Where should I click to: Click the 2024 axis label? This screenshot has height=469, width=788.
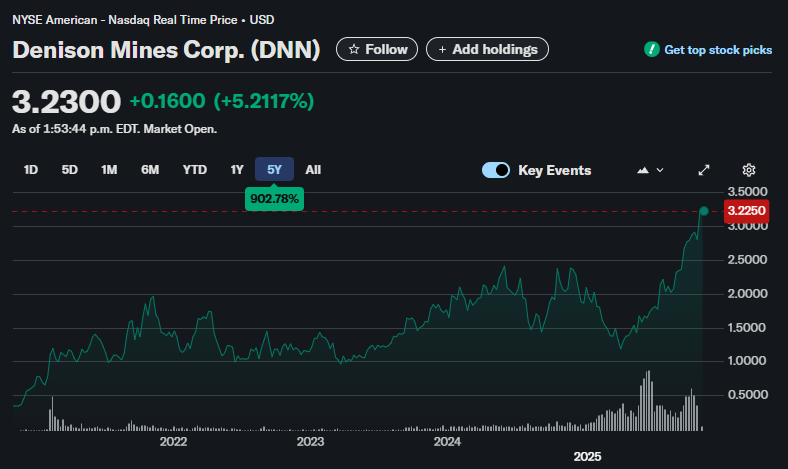point(447,442)
